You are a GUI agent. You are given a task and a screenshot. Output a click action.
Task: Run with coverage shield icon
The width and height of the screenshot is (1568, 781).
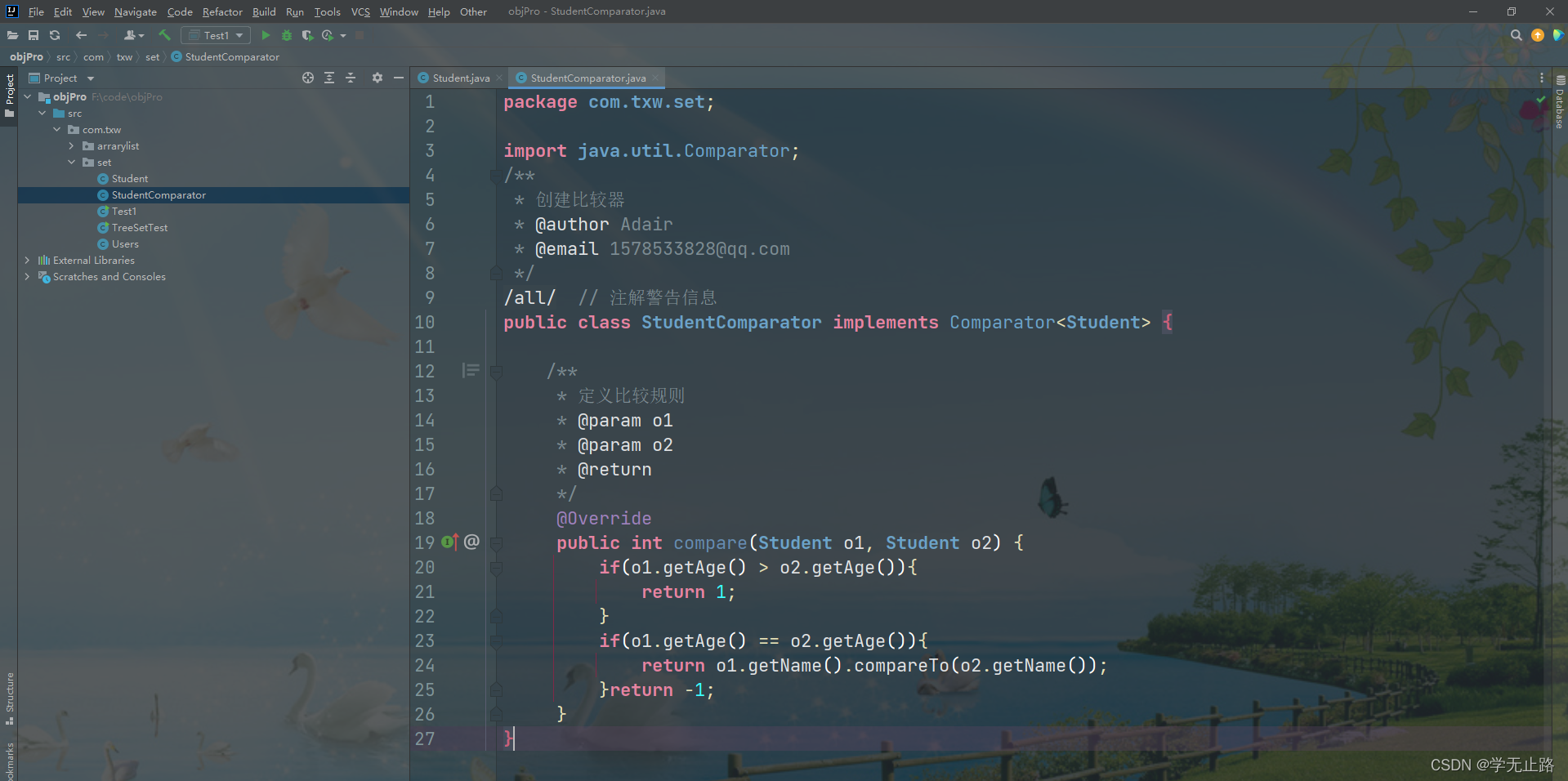(307, 35)
